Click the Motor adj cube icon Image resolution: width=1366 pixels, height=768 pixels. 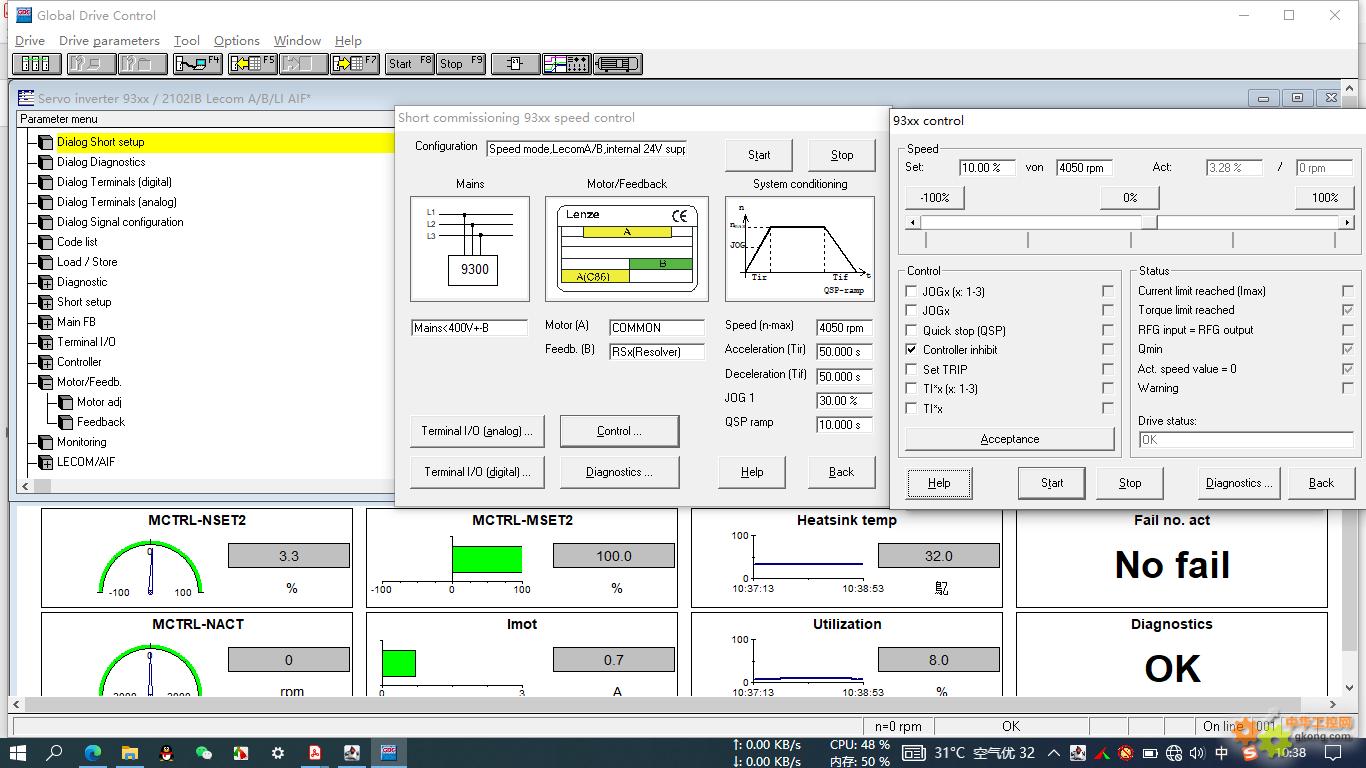click(66, 402)
